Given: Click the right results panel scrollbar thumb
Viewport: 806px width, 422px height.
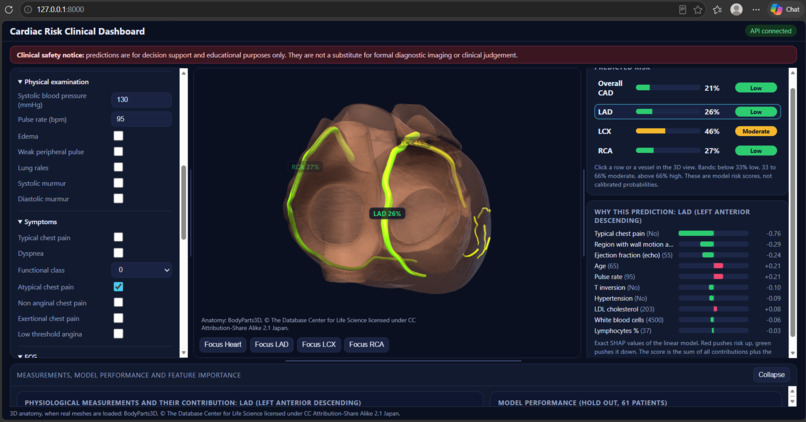Looking at the screenshot, I should (792, 212).
